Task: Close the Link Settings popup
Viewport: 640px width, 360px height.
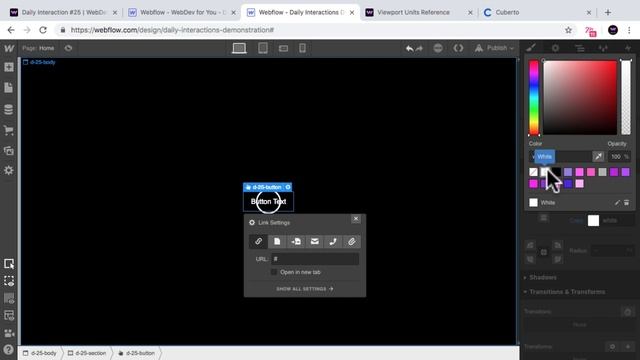Action: coord(356,219)
